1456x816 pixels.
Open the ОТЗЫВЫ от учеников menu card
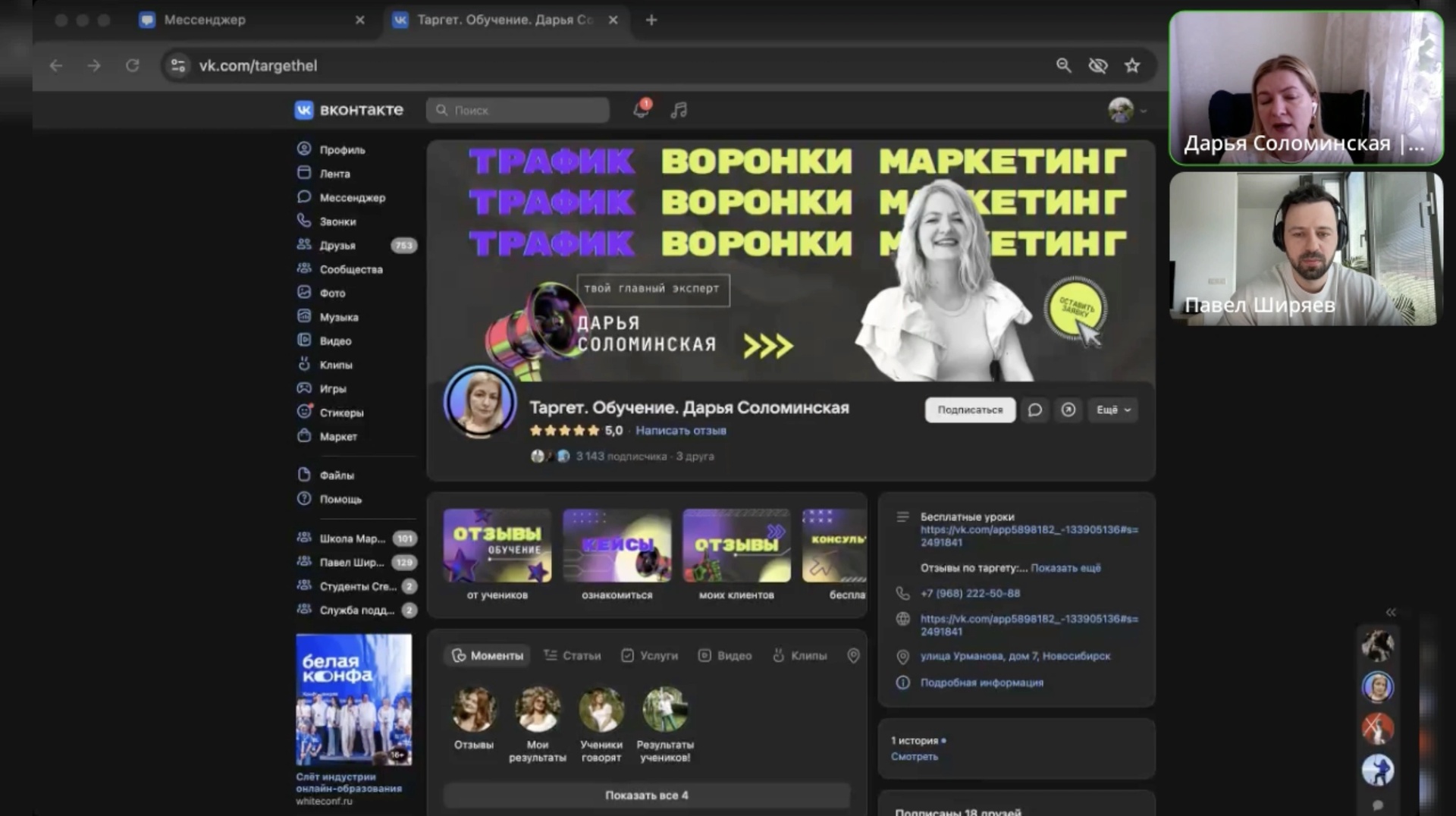[x=497, y=555]
